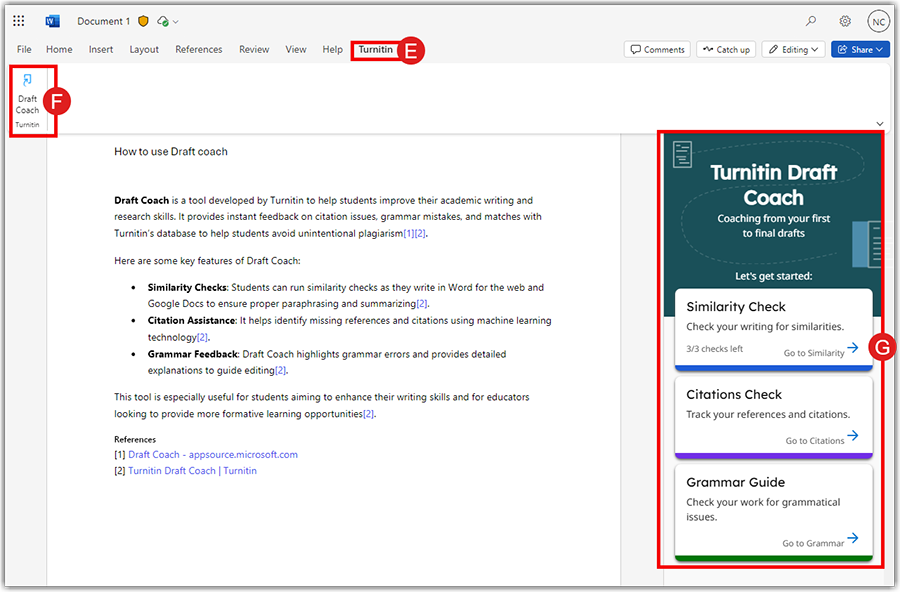
Task: Open the search magnifier icon
Action: click(811, 21)
